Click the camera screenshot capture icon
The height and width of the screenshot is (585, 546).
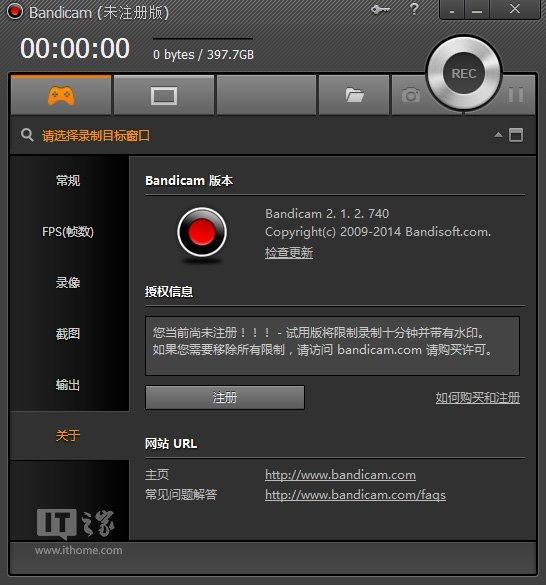point(411,96)
